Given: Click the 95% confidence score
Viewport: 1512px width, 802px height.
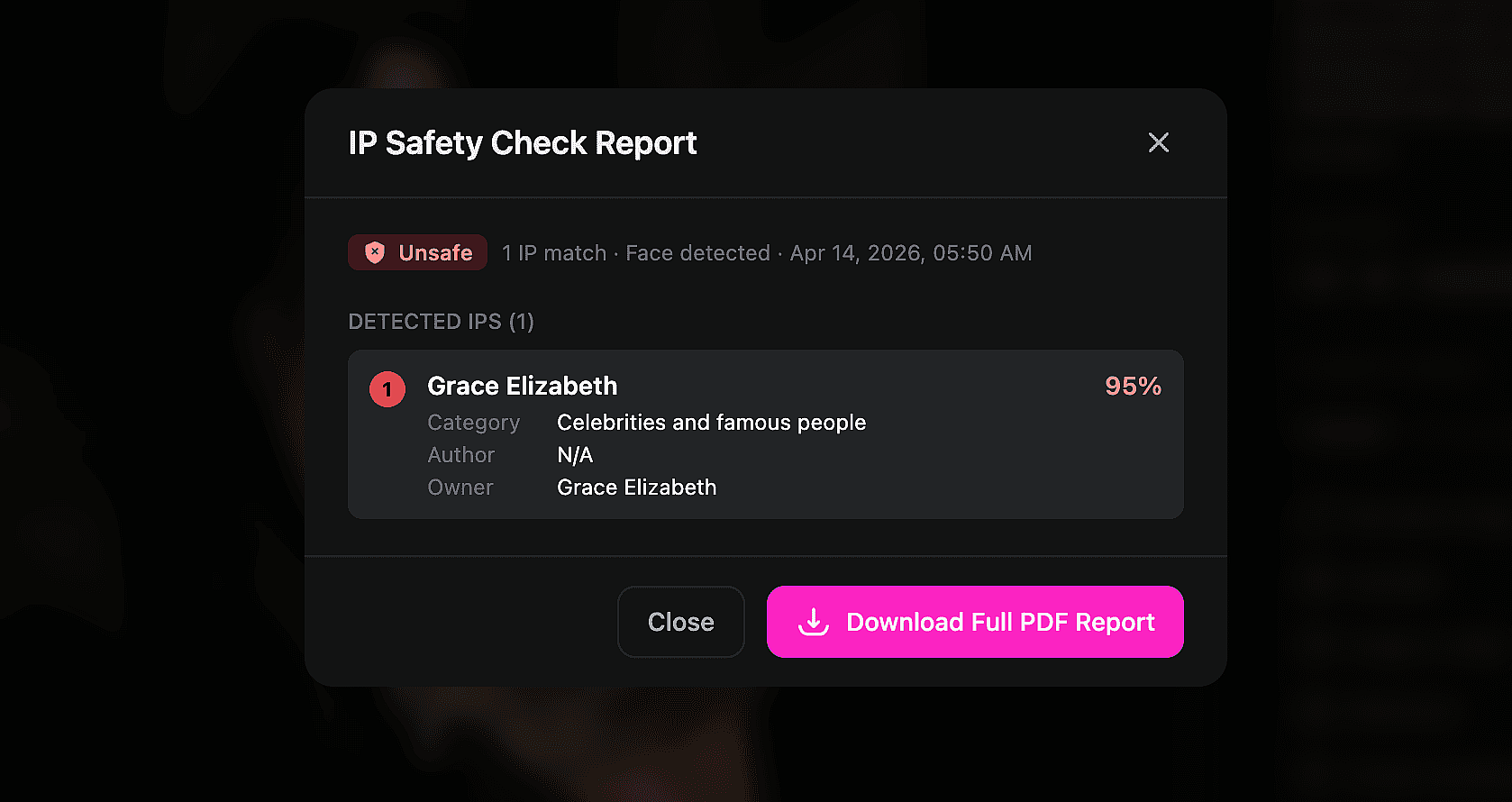Looking at the screenshot, I should [1133, 386].
